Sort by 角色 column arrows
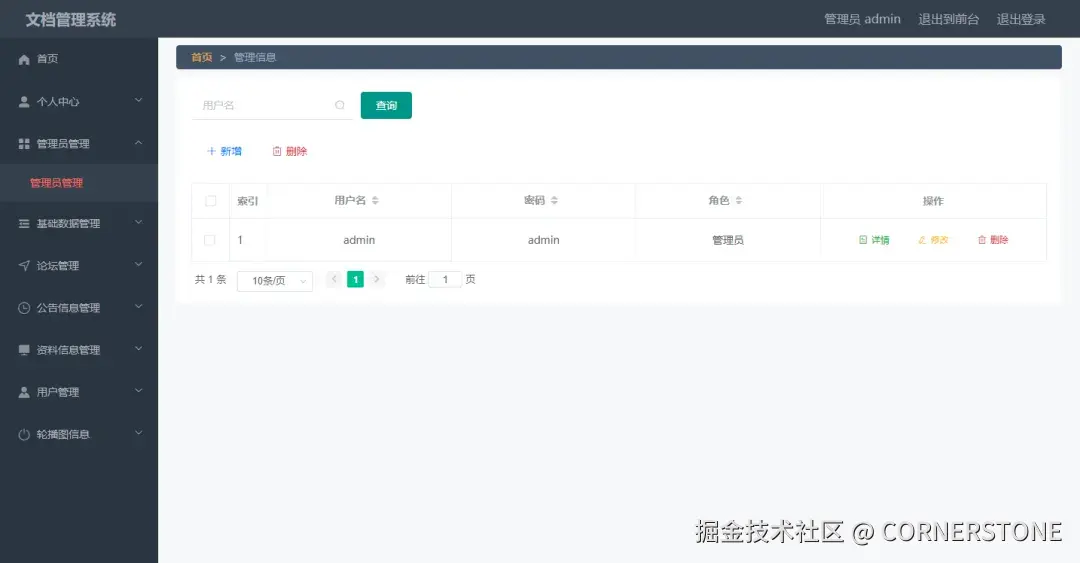The width and height of the screenshot is (1080, 563). click(738, 201)
